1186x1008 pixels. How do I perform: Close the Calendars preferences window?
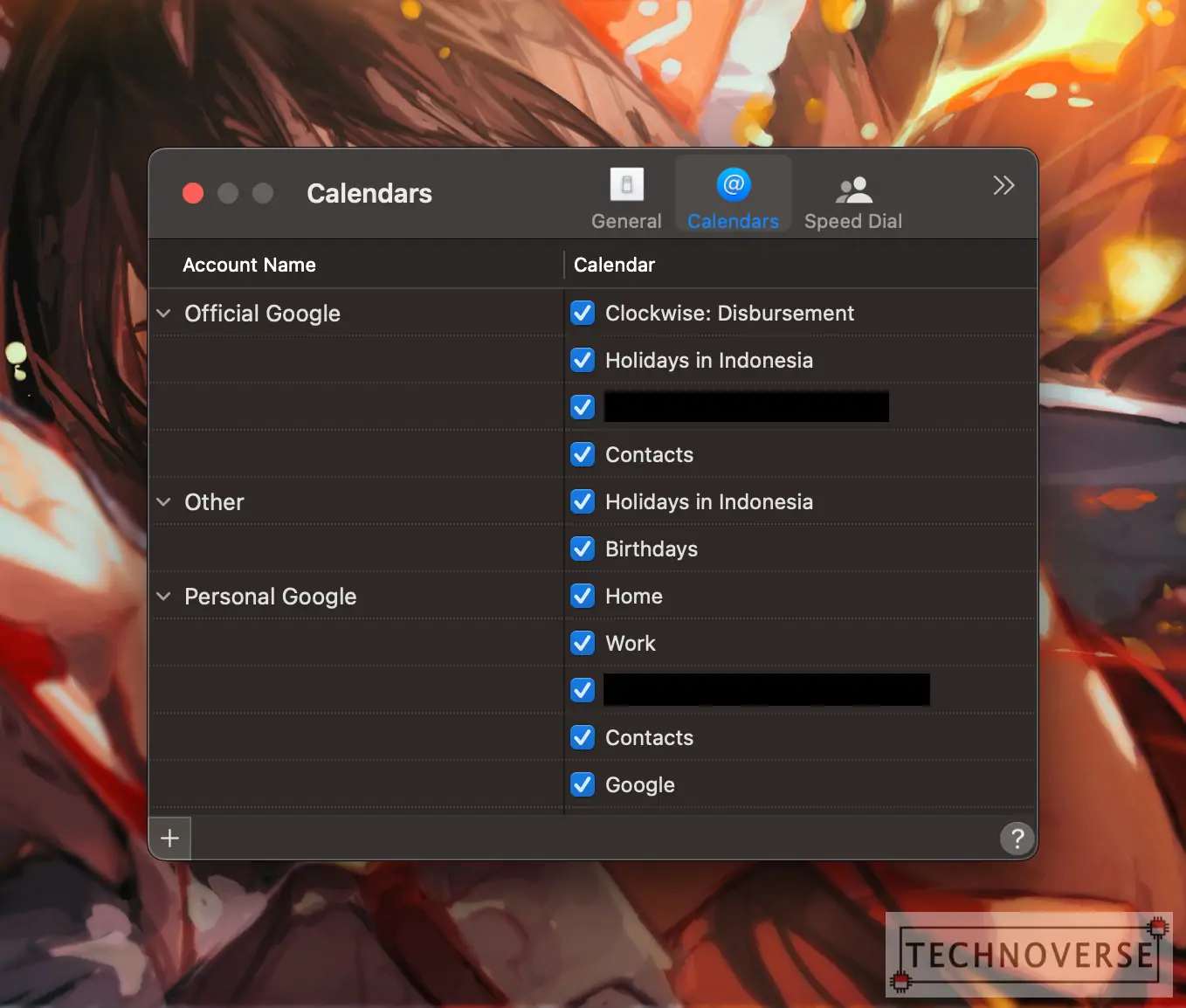coord(193,193)
